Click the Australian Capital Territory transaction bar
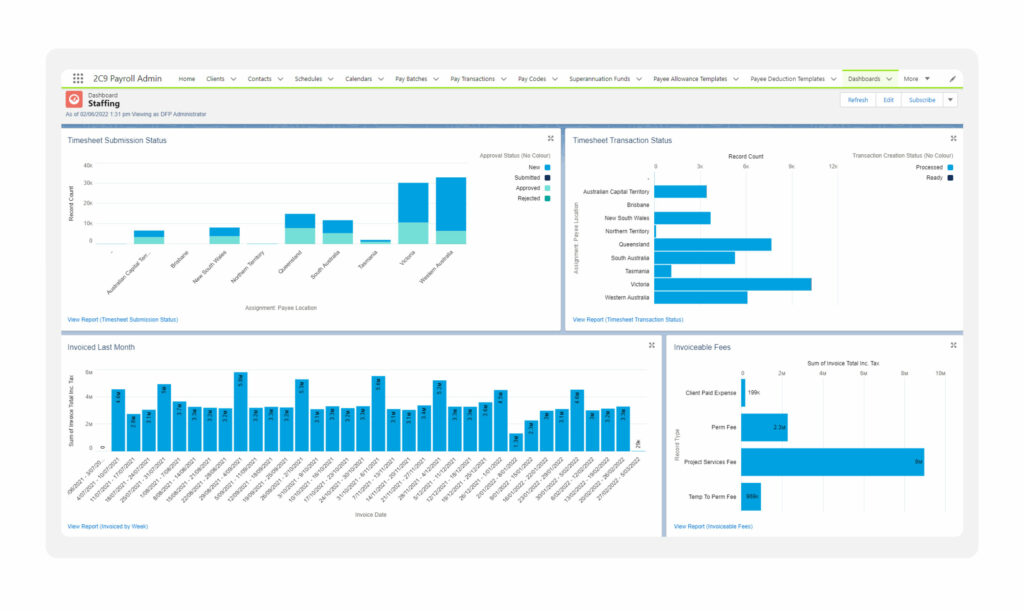 [680, 191]
